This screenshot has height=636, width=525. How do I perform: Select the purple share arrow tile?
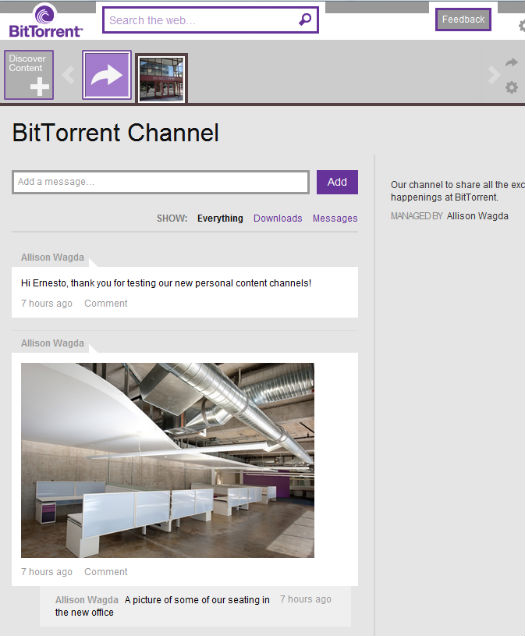click(x=107, y=75)
